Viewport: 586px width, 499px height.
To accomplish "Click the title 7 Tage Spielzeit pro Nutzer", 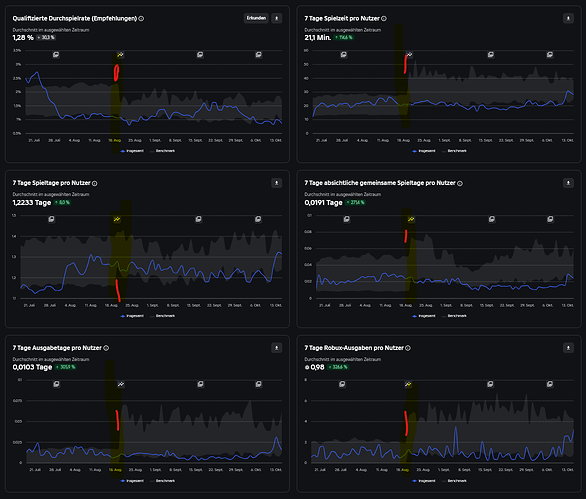I will (x=342, y=18).
